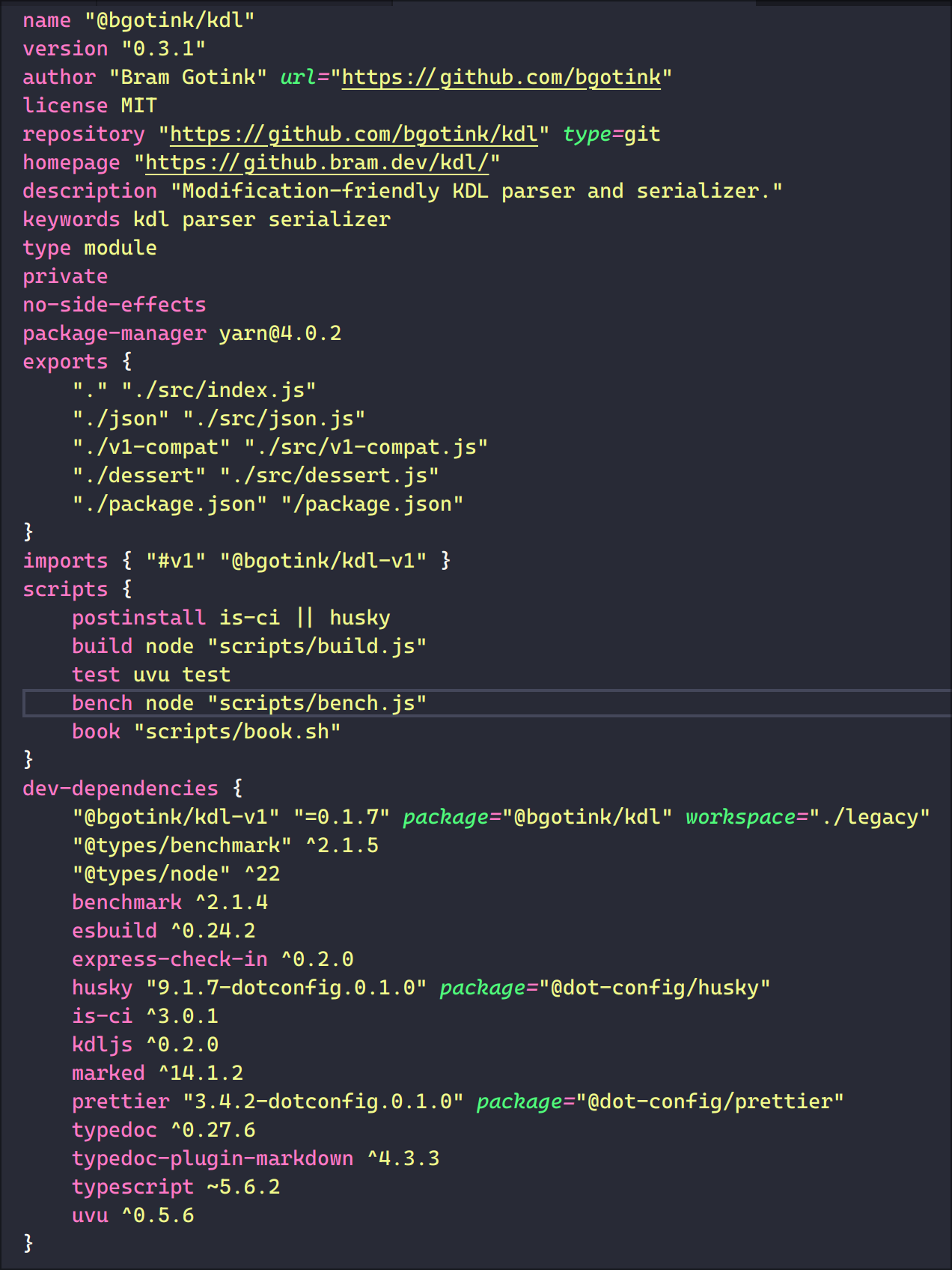952x1270 pixels.
Task: Click the "typedoc-plugin-markdown" dependency
Action: point(213,1158)
